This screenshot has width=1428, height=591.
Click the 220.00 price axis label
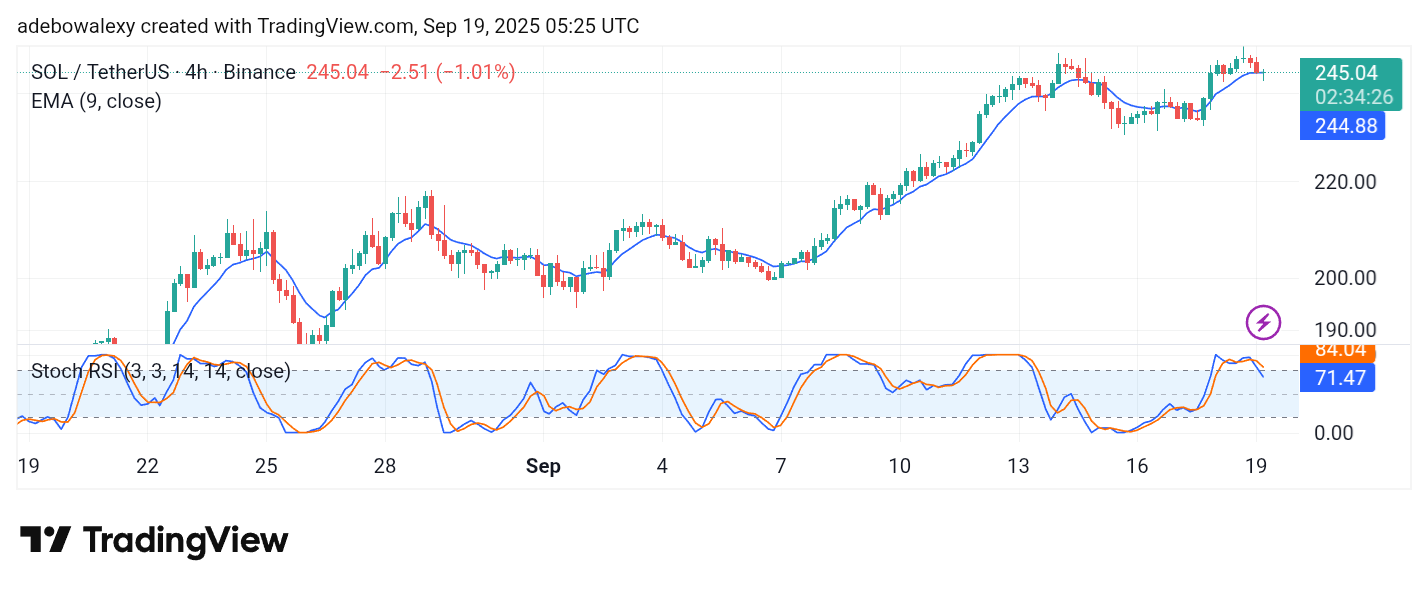tap(1345, 182)
